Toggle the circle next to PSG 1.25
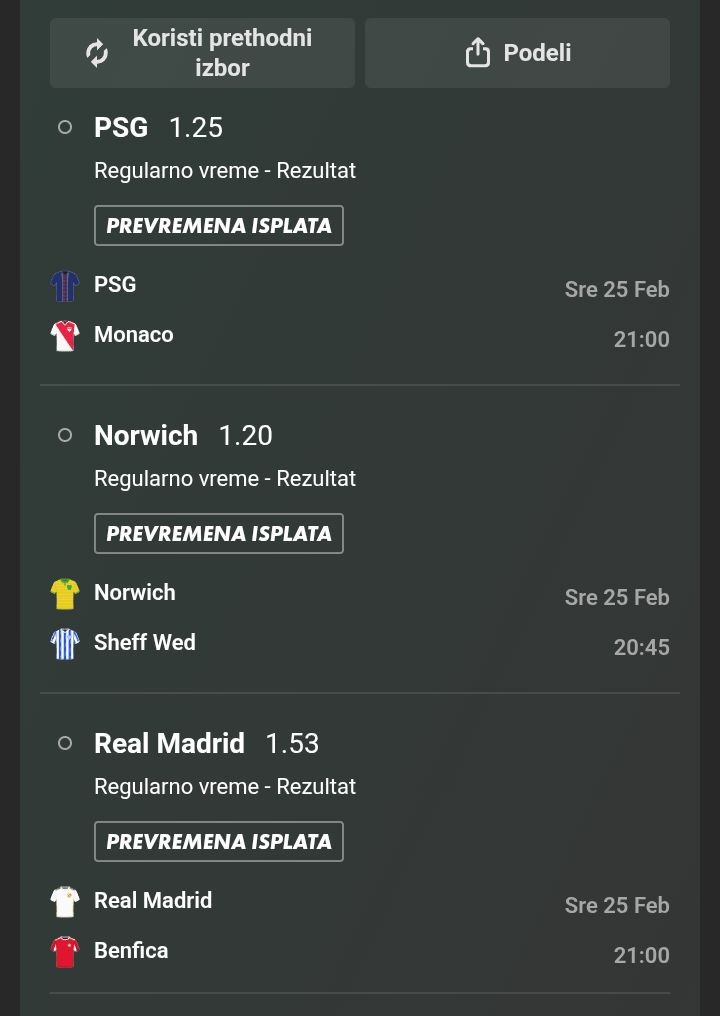This screenshot has width=720, height=1016. (x=65, y=127)
